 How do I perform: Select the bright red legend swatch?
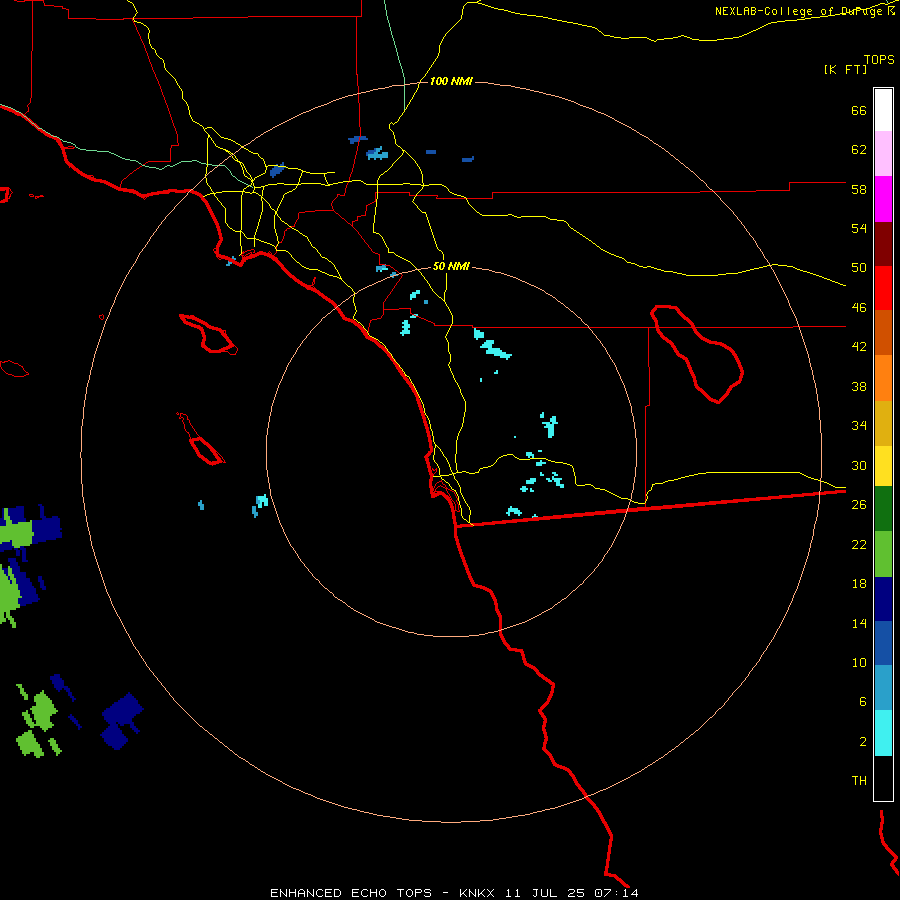click(883, 288)
